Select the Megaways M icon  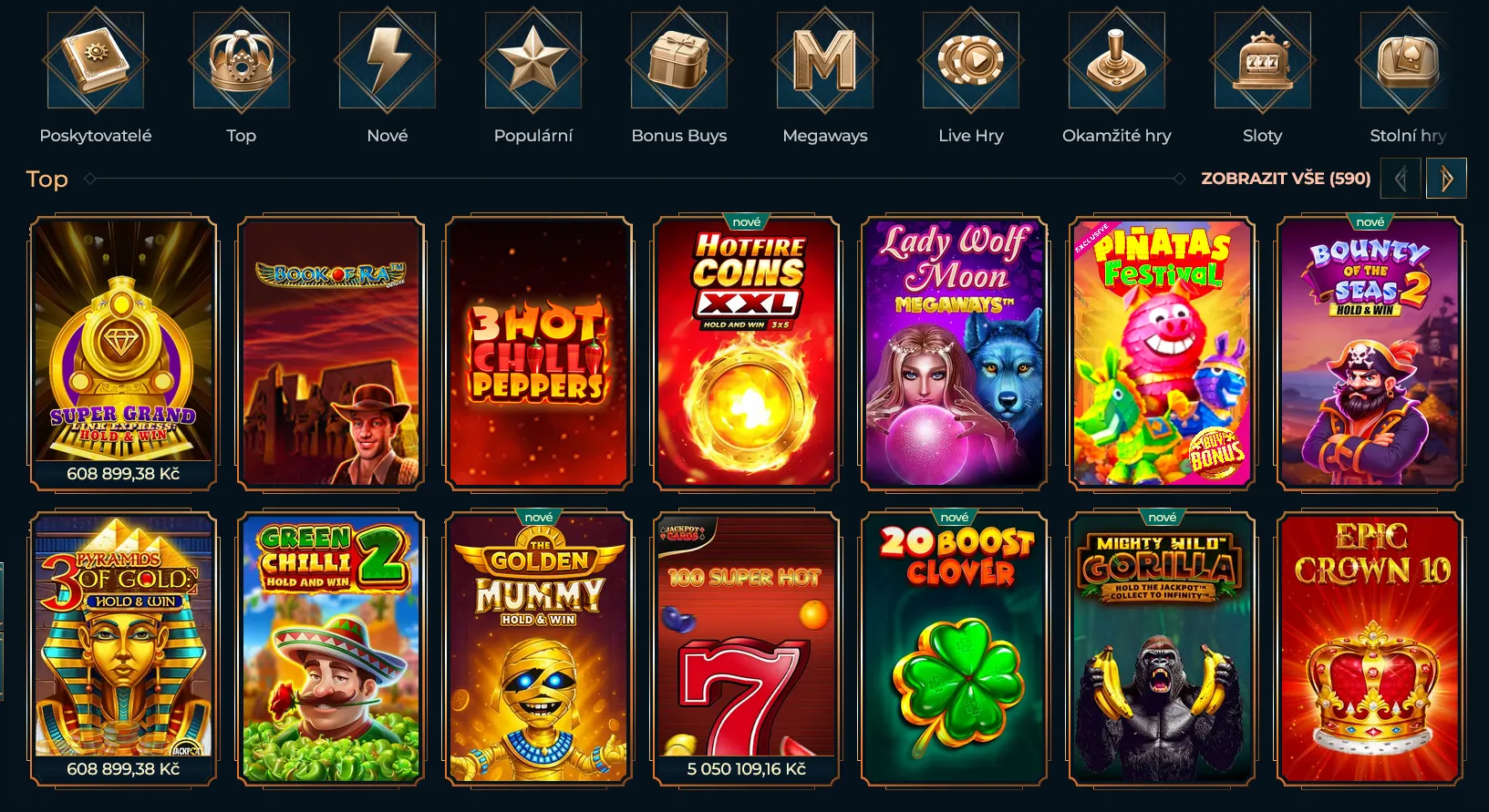point(825,60)
